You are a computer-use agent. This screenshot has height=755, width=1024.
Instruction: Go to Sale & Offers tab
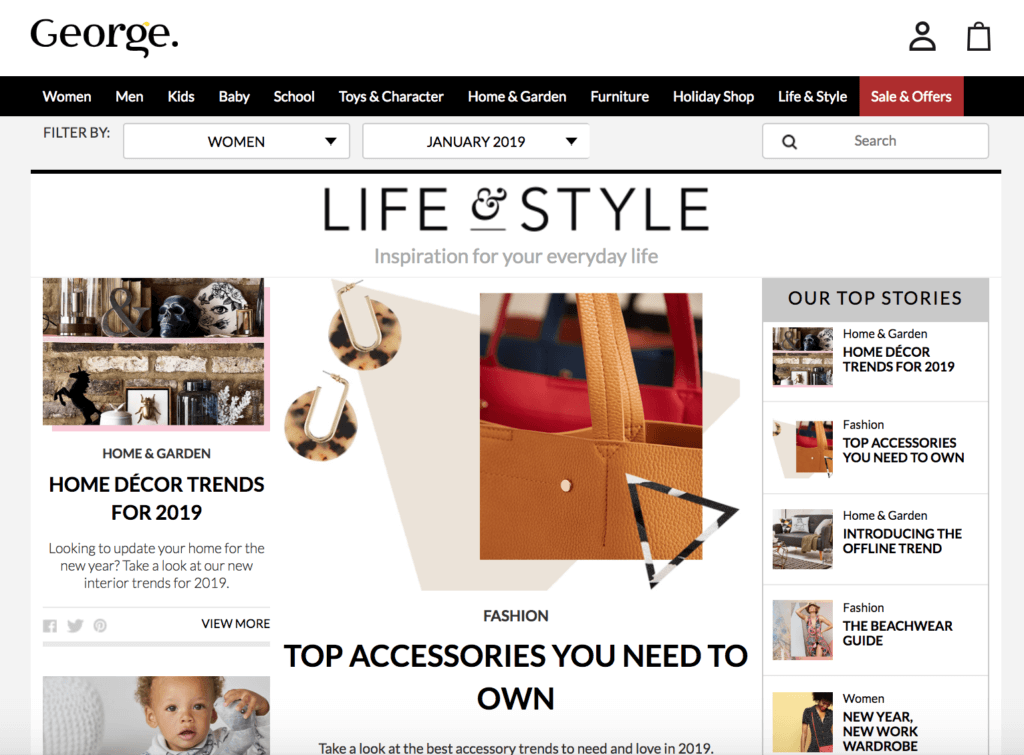click(x=911, y=97)
